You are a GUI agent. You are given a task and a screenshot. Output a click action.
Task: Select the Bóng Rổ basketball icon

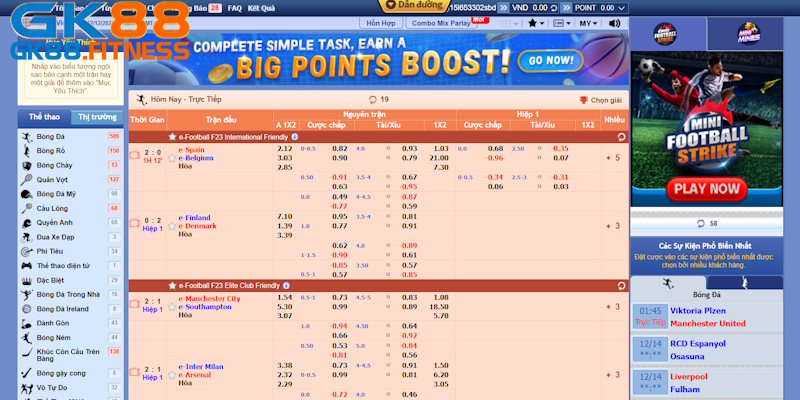point(27,151)
